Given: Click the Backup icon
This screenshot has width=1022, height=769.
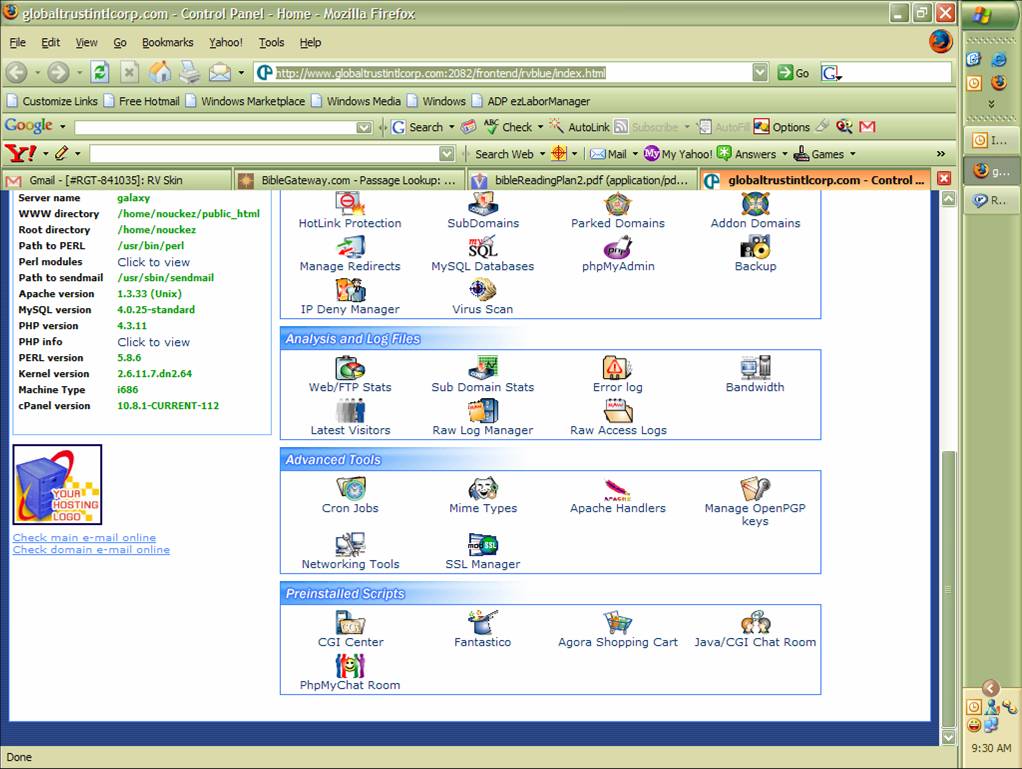Looking at the screenshot, I should tap(755, 248).
